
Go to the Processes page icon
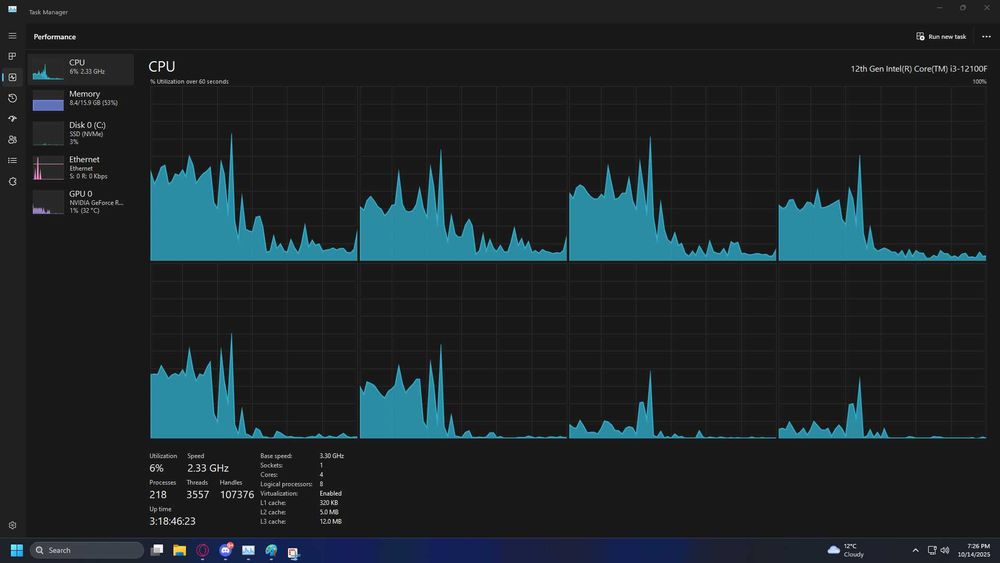point(12,56)
